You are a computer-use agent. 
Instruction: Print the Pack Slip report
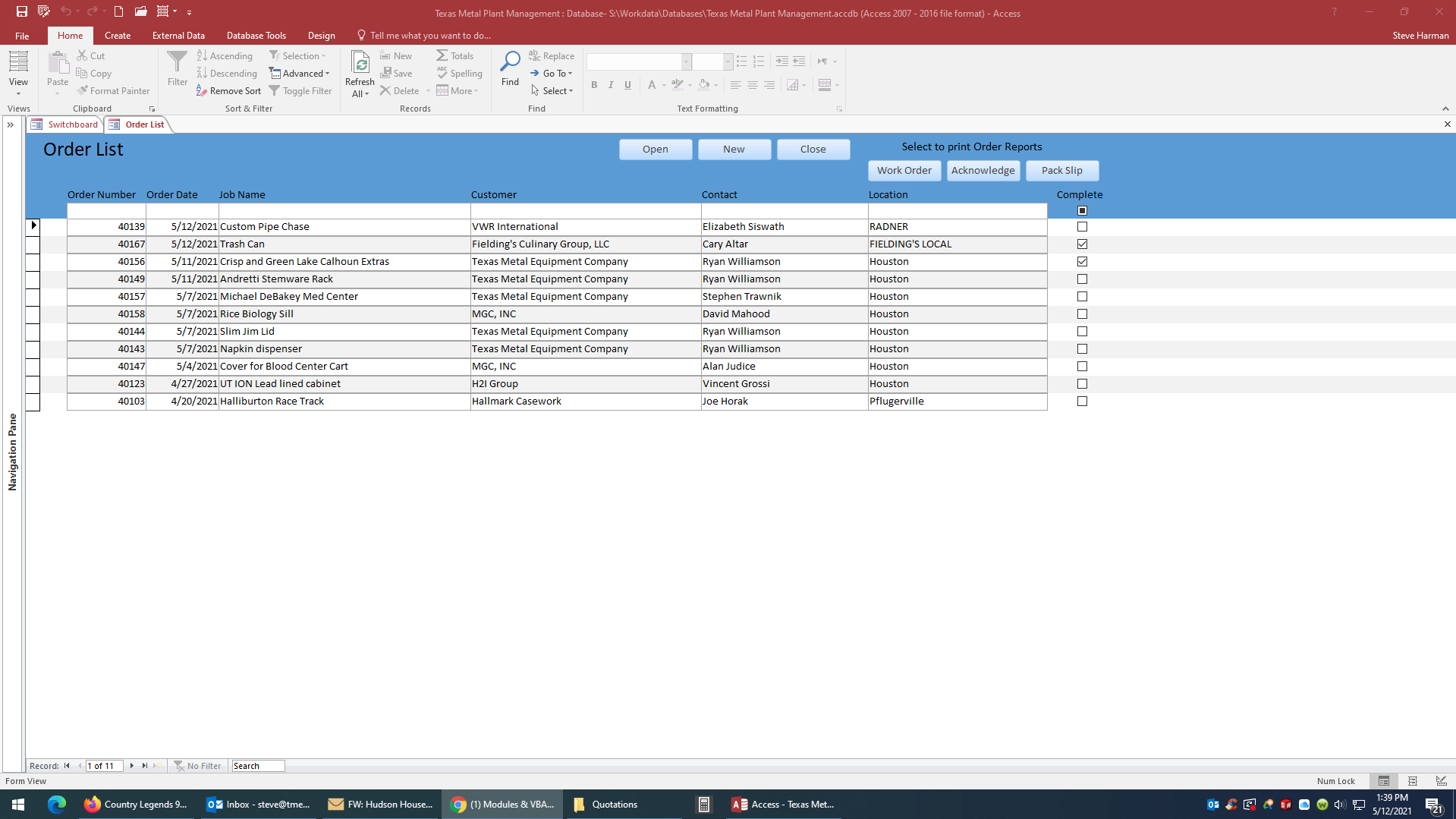1062,171
